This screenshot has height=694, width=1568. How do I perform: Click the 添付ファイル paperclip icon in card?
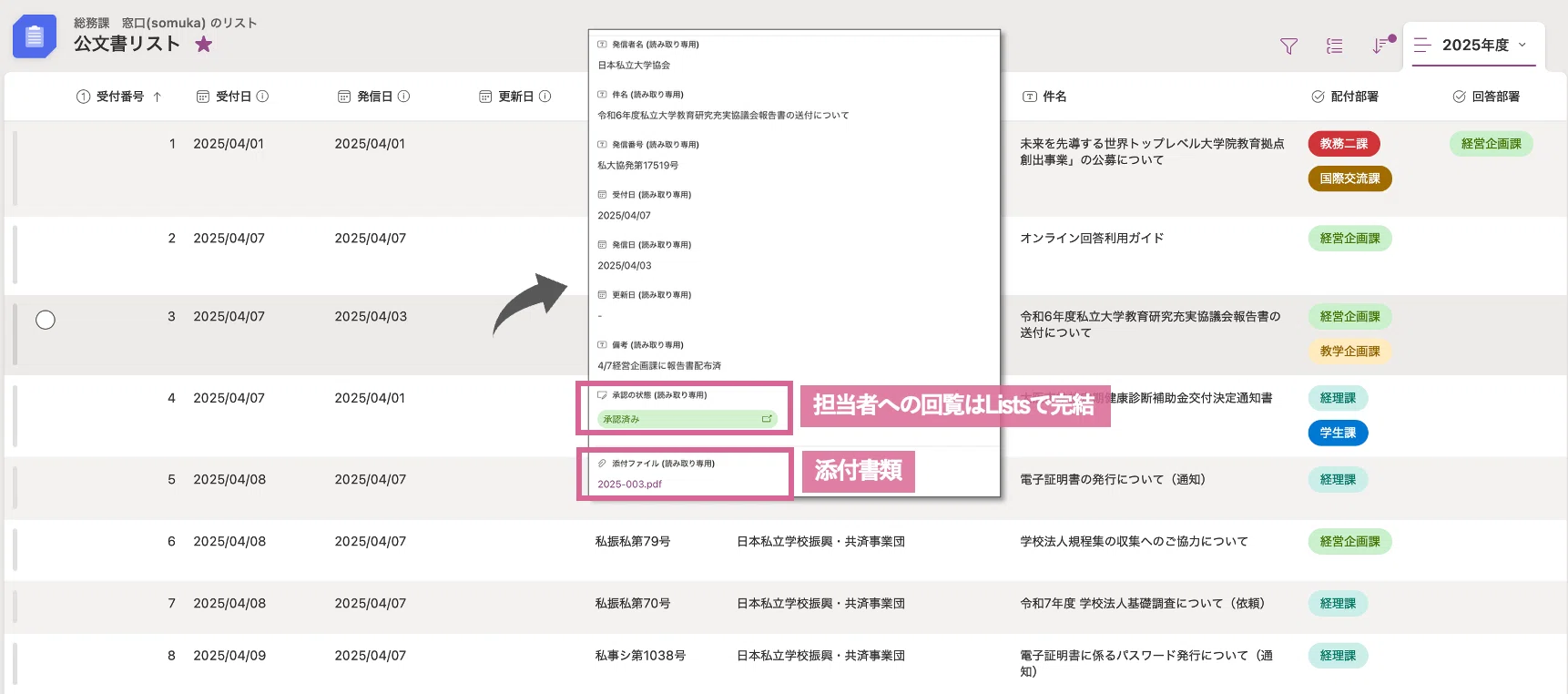coord(602,464)
